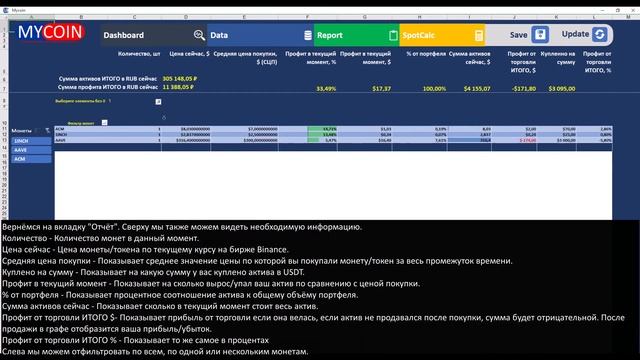Click the total assets value '305 148,05 ₽'
The width and height of the screenshot is (640, 360).
click(180, 78)
